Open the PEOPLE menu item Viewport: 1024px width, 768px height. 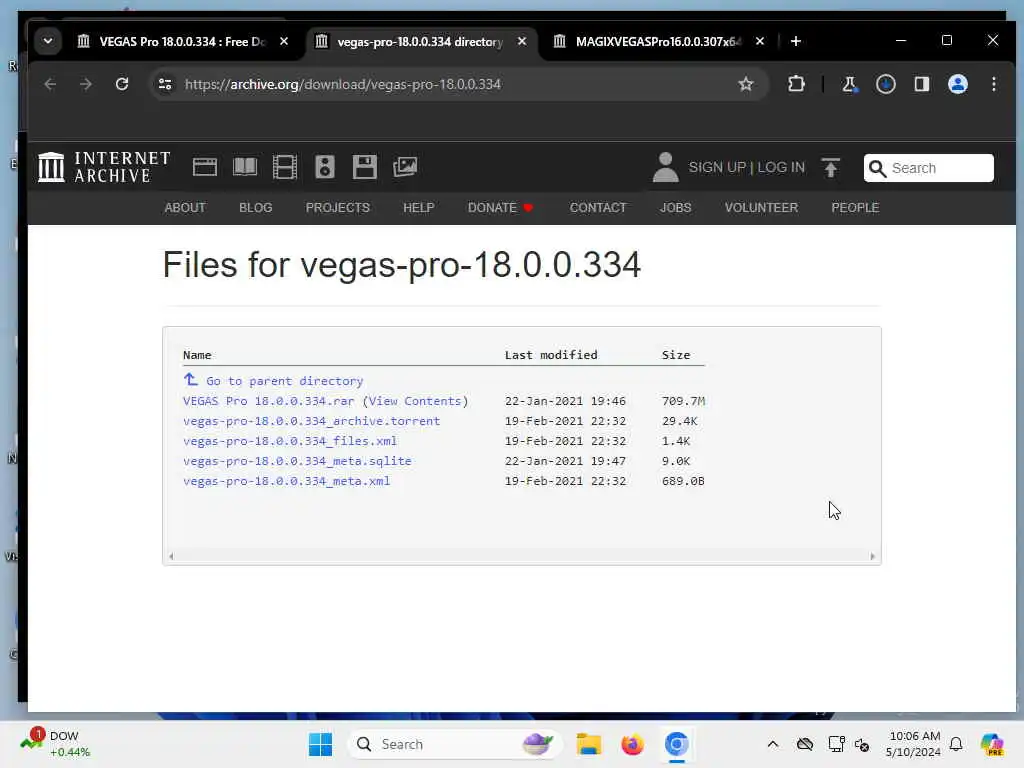[x=855, y=208]
